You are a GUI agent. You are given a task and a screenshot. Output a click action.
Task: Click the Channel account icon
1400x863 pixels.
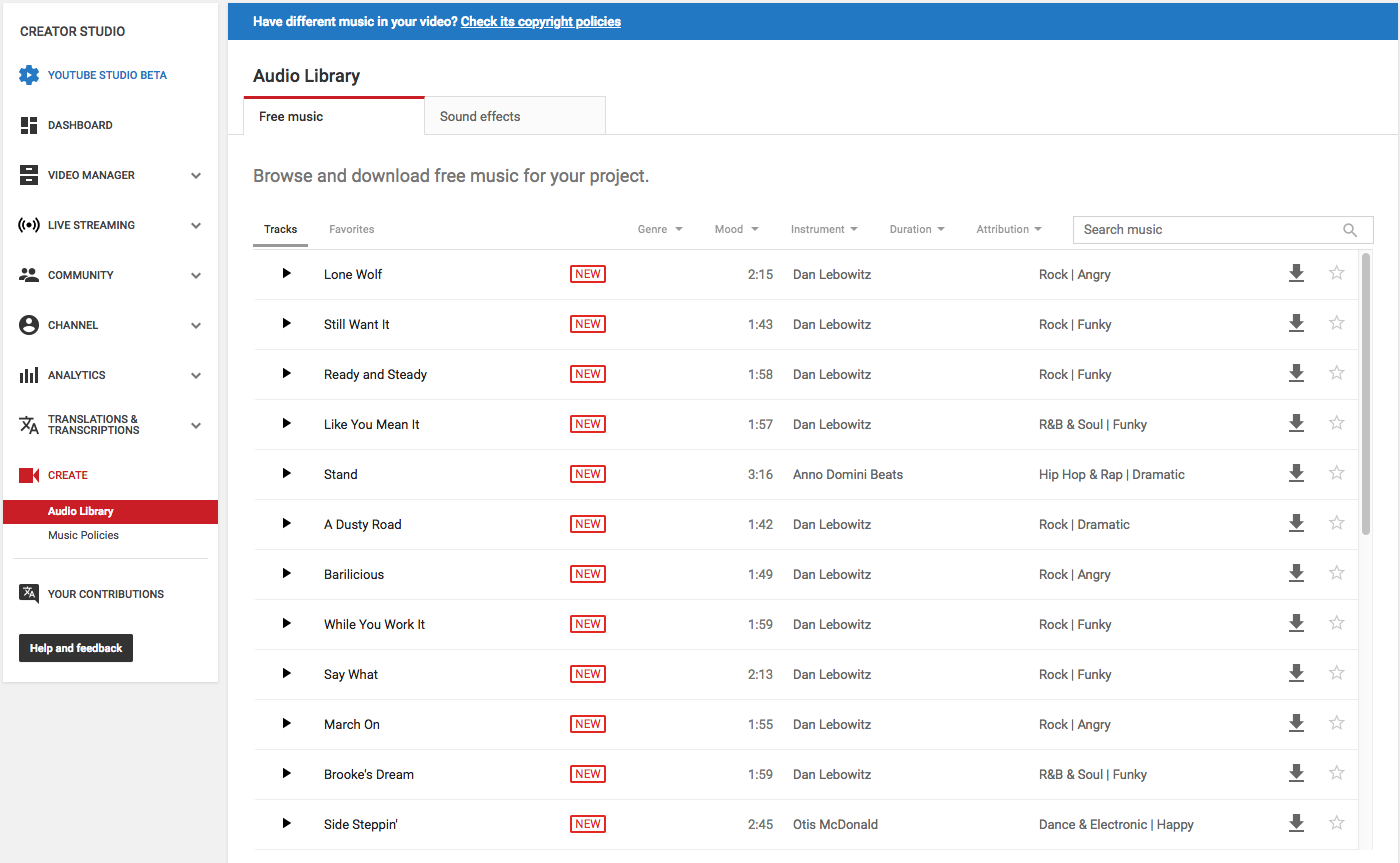(x=29, y=325)
